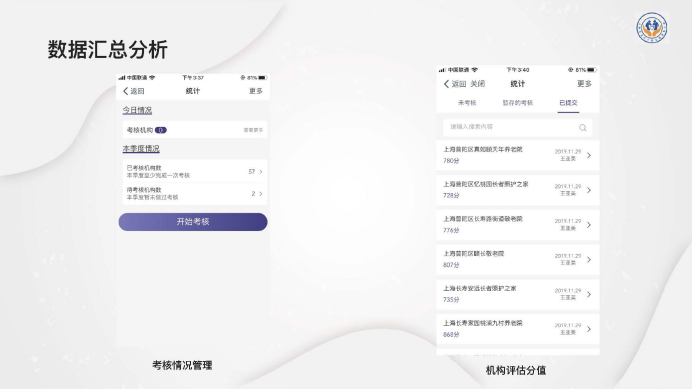
Task: Click the 2019.11.29 date in 780分 row
Action: click(x=568, y=152)
